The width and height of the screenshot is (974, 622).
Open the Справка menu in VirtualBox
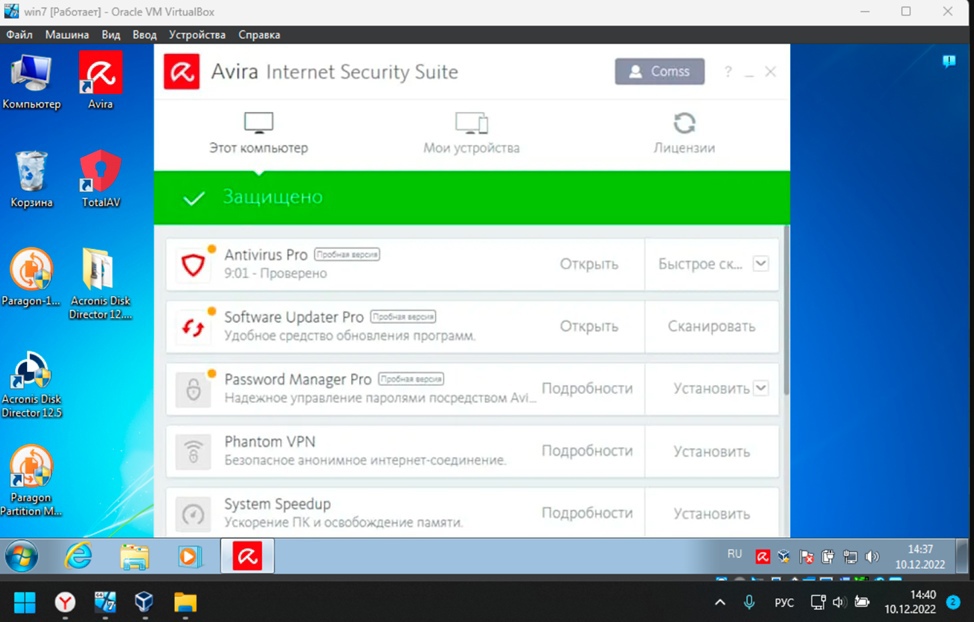pyautogui.click(x=259, y=35)
